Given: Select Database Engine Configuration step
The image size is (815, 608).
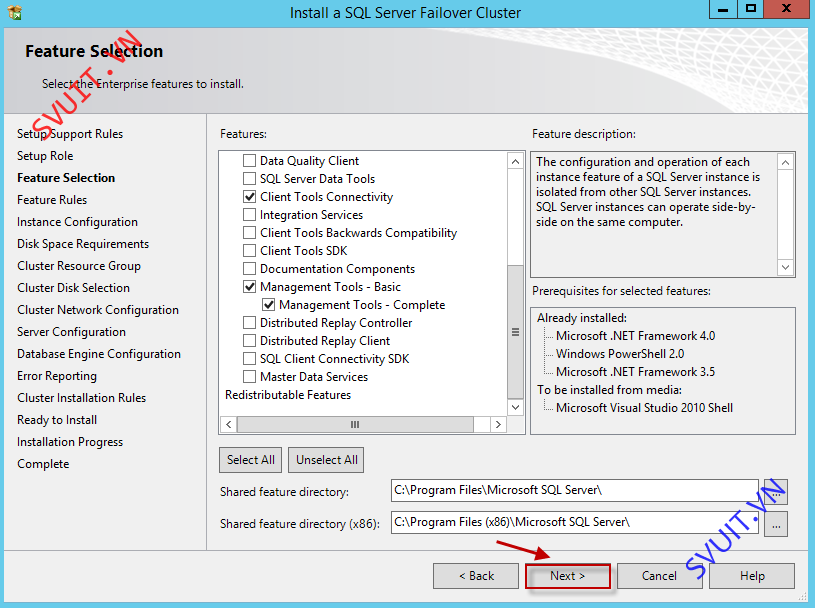Looking at the screenshot, I should 99,354.
